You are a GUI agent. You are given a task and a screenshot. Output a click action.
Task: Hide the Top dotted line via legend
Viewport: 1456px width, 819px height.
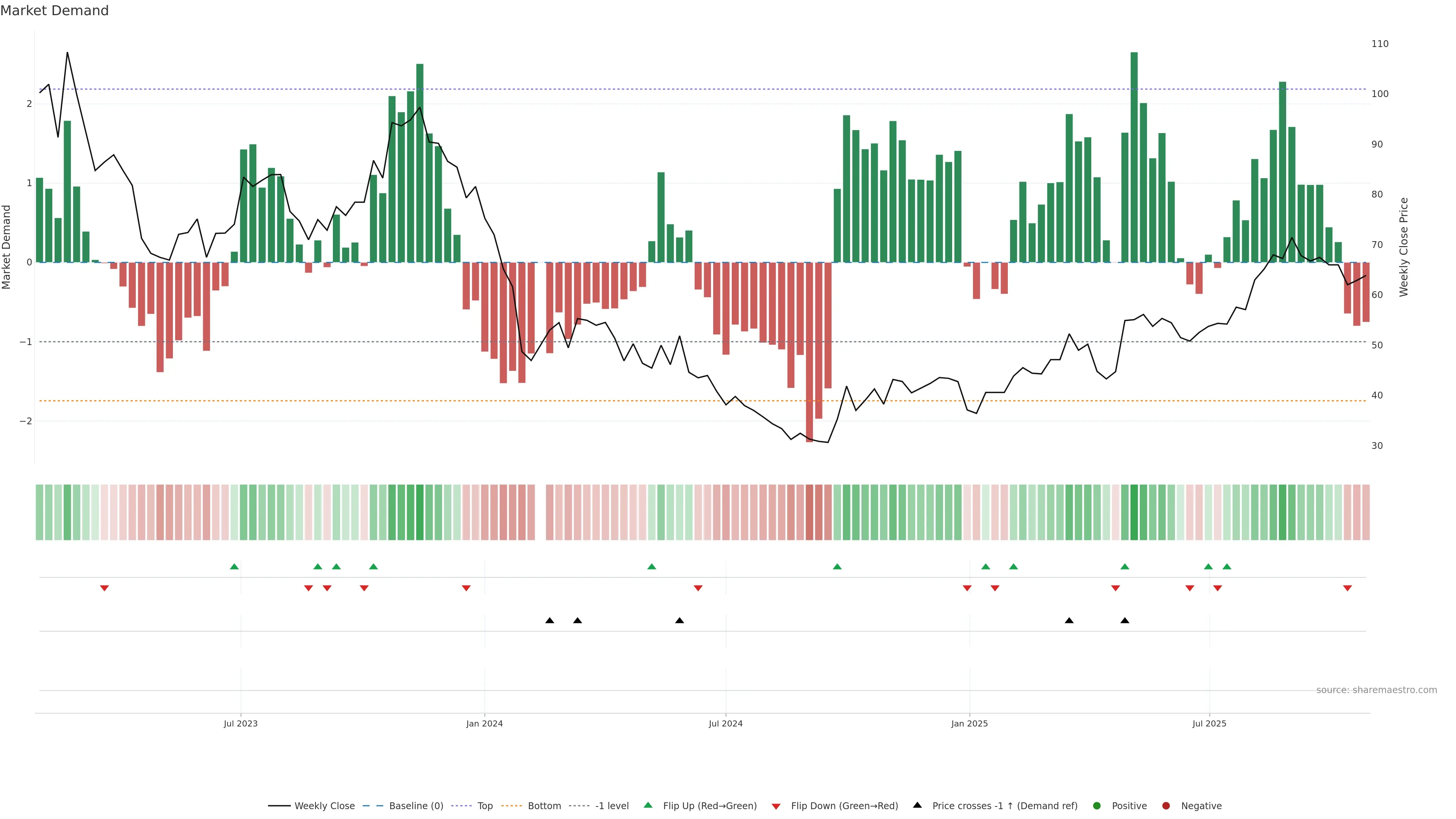485,805
